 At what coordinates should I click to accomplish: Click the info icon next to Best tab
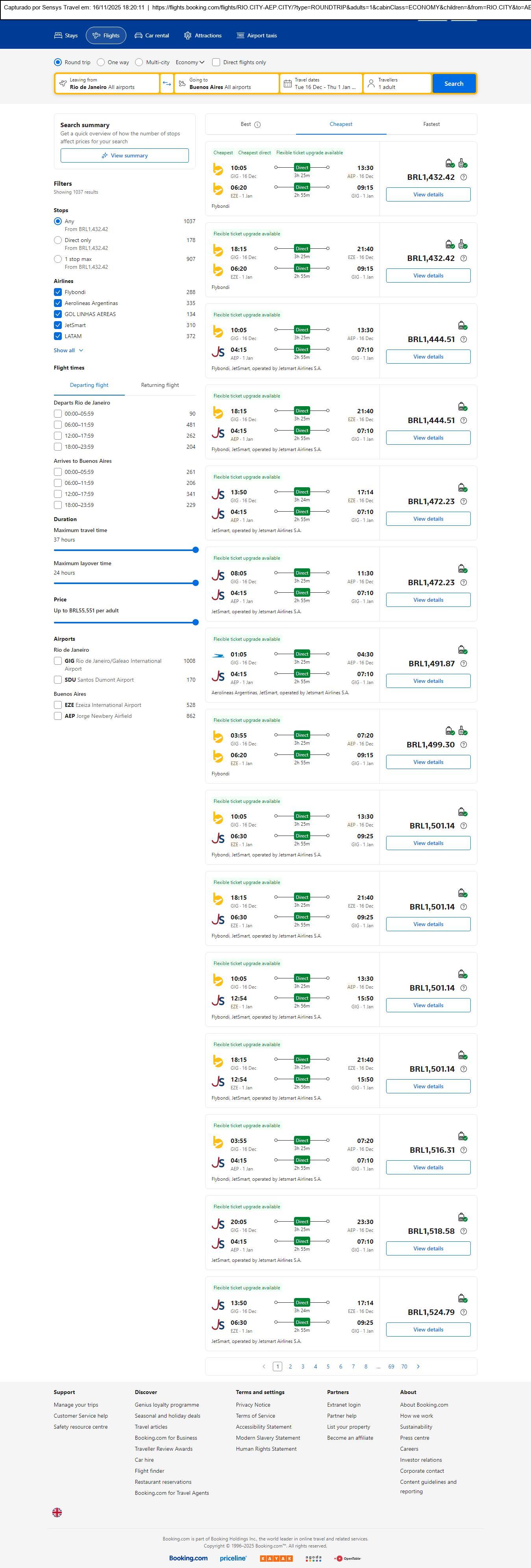(257, 125)
